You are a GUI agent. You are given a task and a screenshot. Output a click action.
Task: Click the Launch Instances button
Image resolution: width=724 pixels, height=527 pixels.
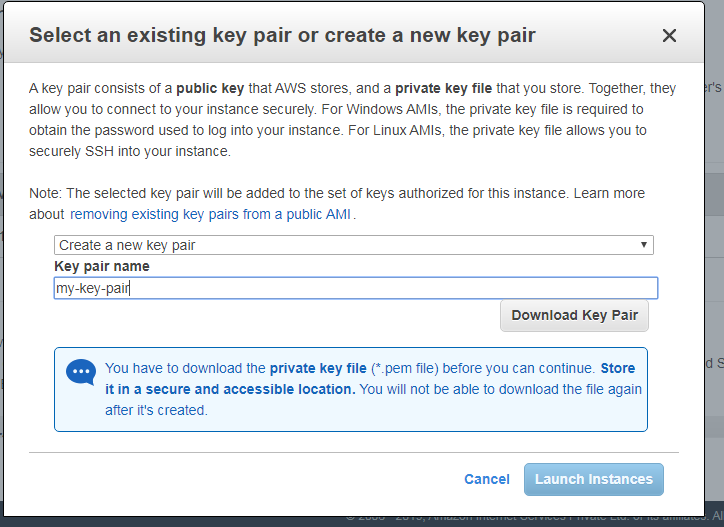pos(593,479)
